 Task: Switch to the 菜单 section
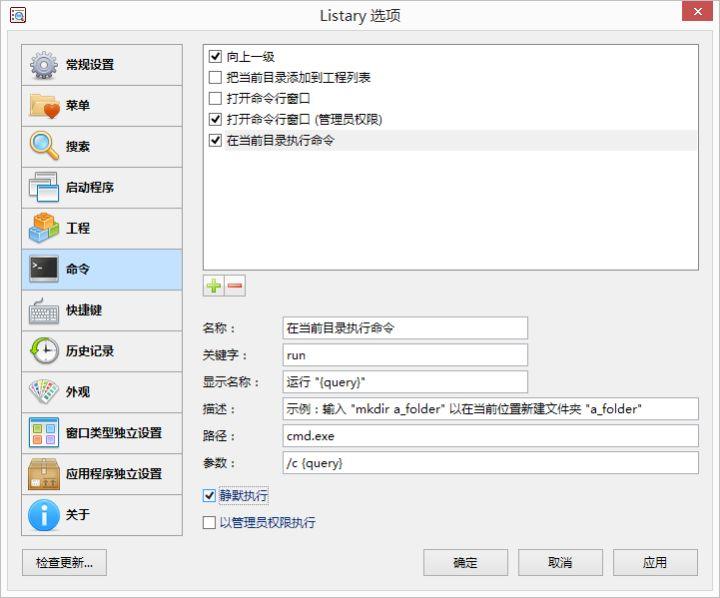[101, 106]
